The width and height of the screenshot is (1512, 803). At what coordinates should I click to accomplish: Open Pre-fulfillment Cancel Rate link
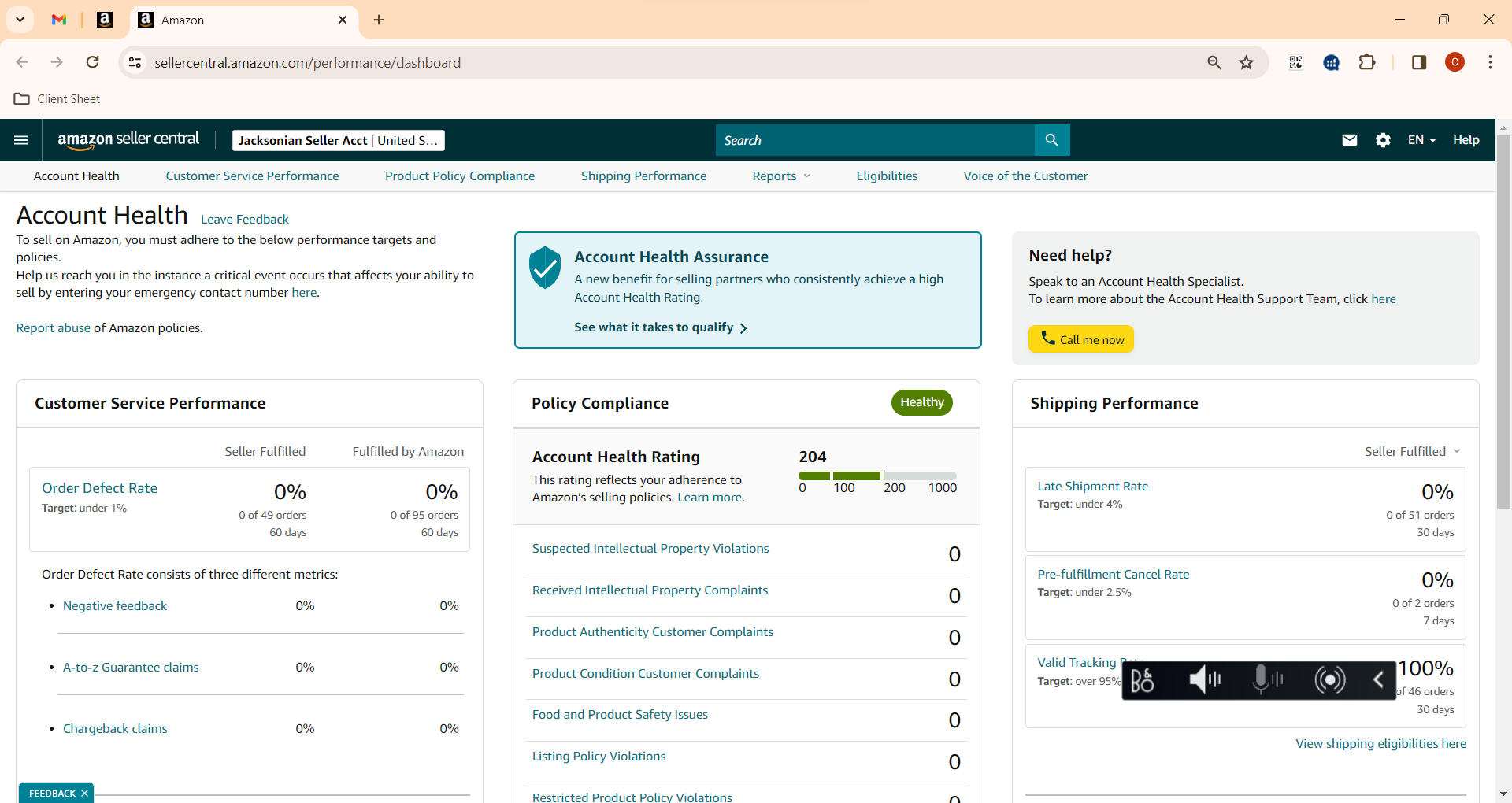pyautogui.click(x=1113, y=575)
